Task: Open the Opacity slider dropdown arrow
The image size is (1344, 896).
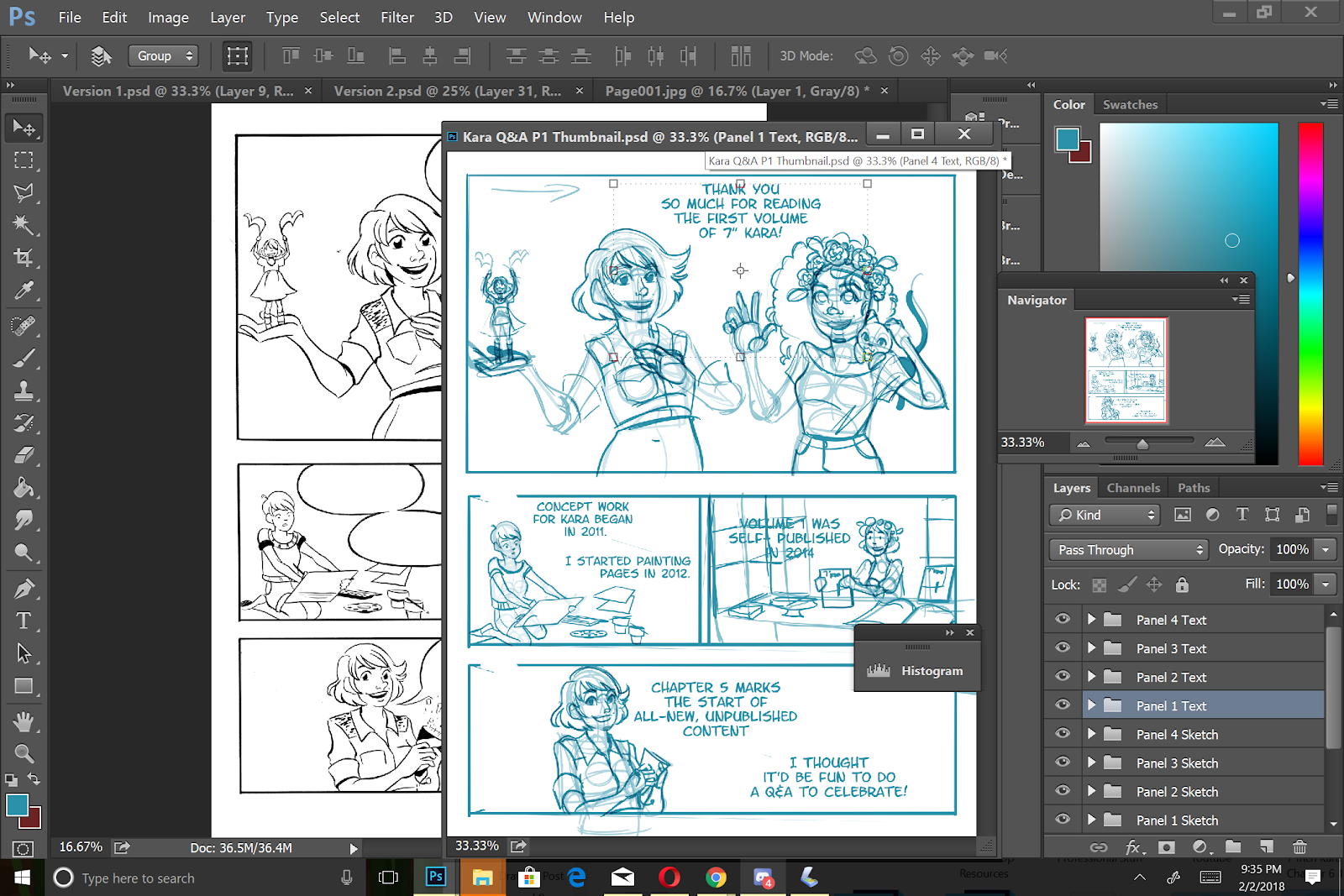Action: coord(1326,549)
